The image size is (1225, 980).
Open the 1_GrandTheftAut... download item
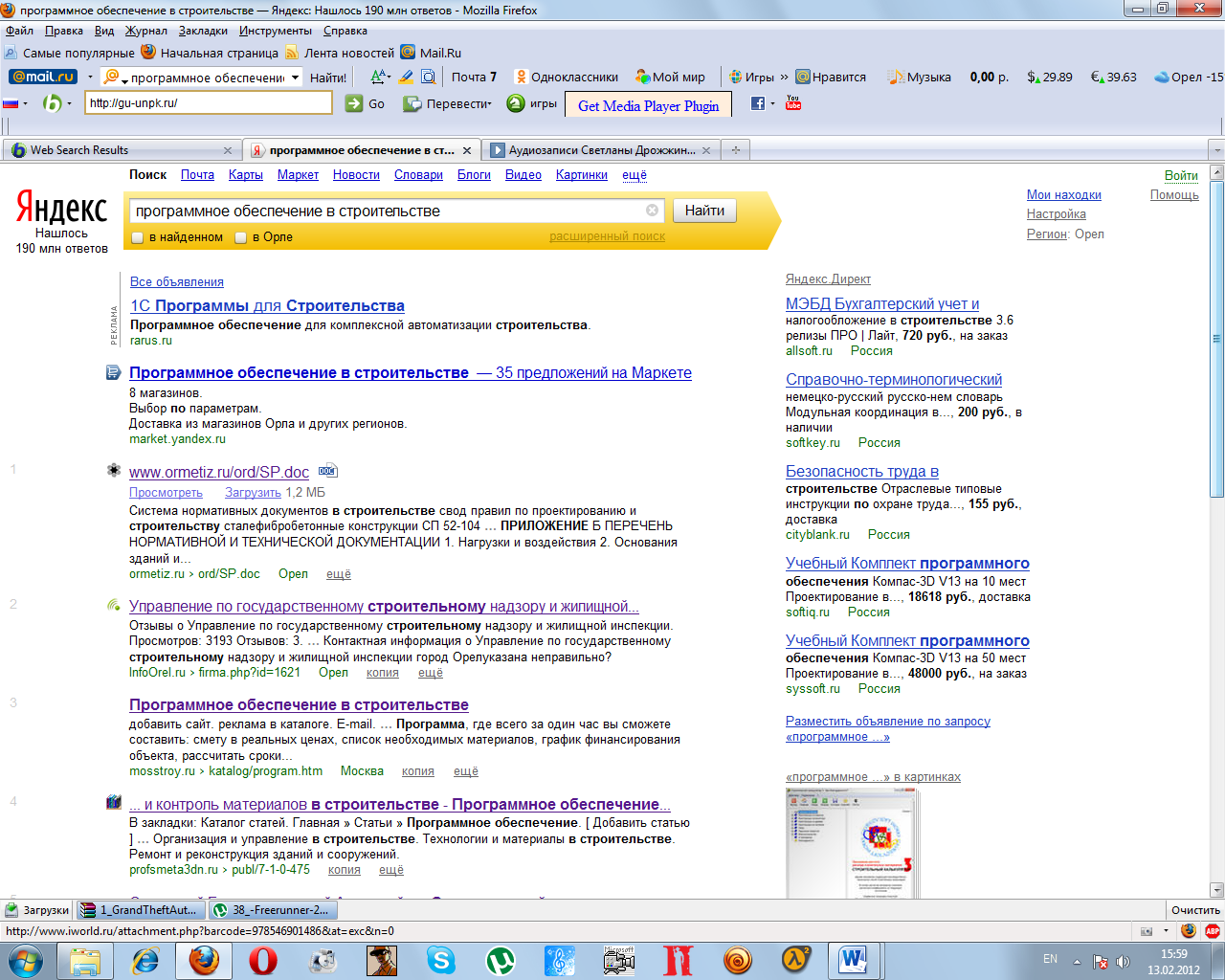142,910
